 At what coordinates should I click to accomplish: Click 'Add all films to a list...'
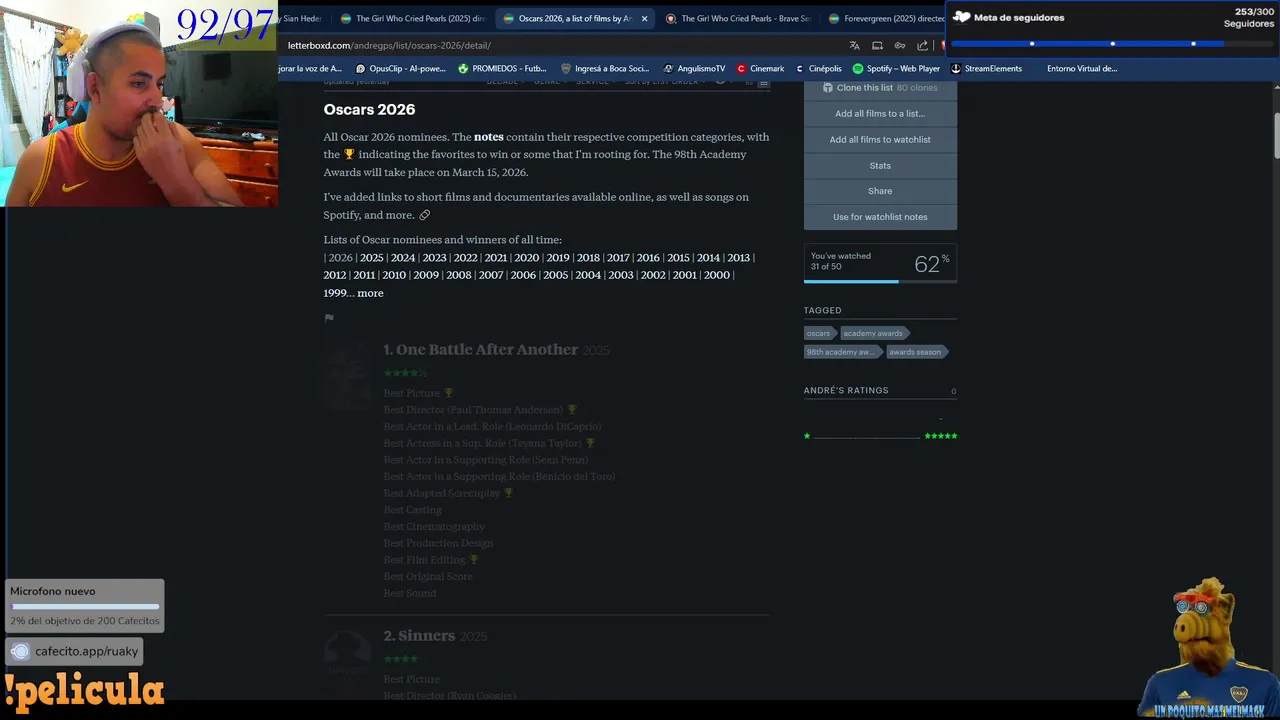tap(880, 114)
